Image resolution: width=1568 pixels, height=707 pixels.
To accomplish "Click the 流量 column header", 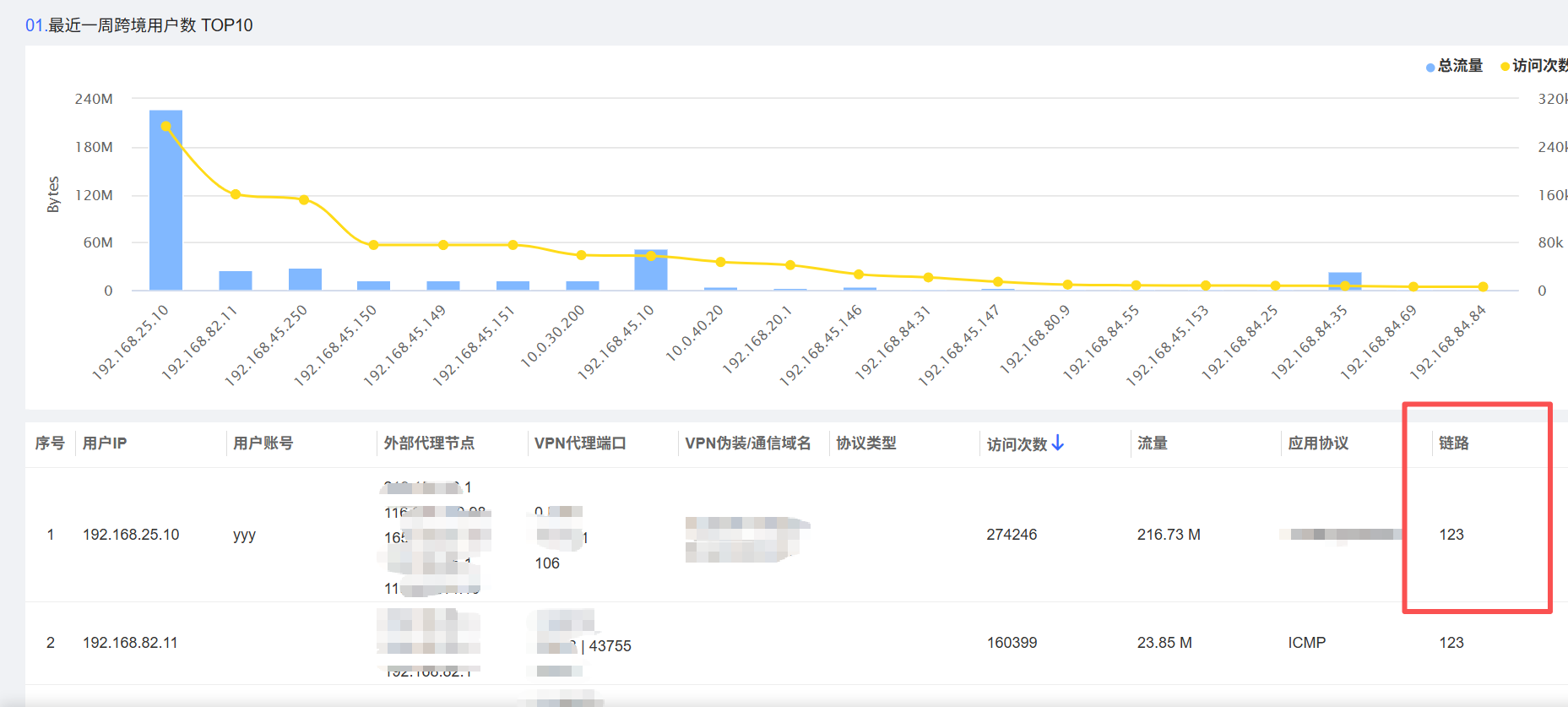I will (1152, 443).
